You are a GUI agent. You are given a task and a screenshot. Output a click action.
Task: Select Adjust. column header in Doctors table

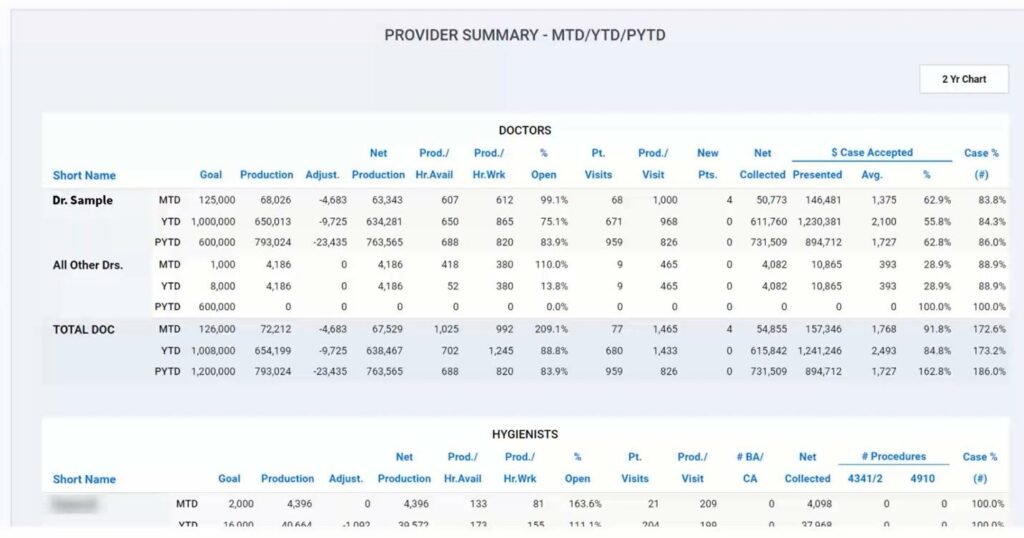pos(322,175)
